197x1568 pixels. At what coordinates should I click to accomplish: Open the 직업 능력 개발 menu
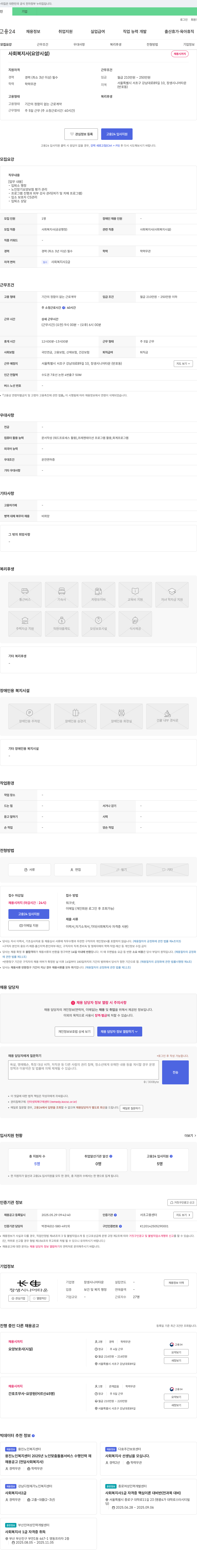[x=135, y=32]
